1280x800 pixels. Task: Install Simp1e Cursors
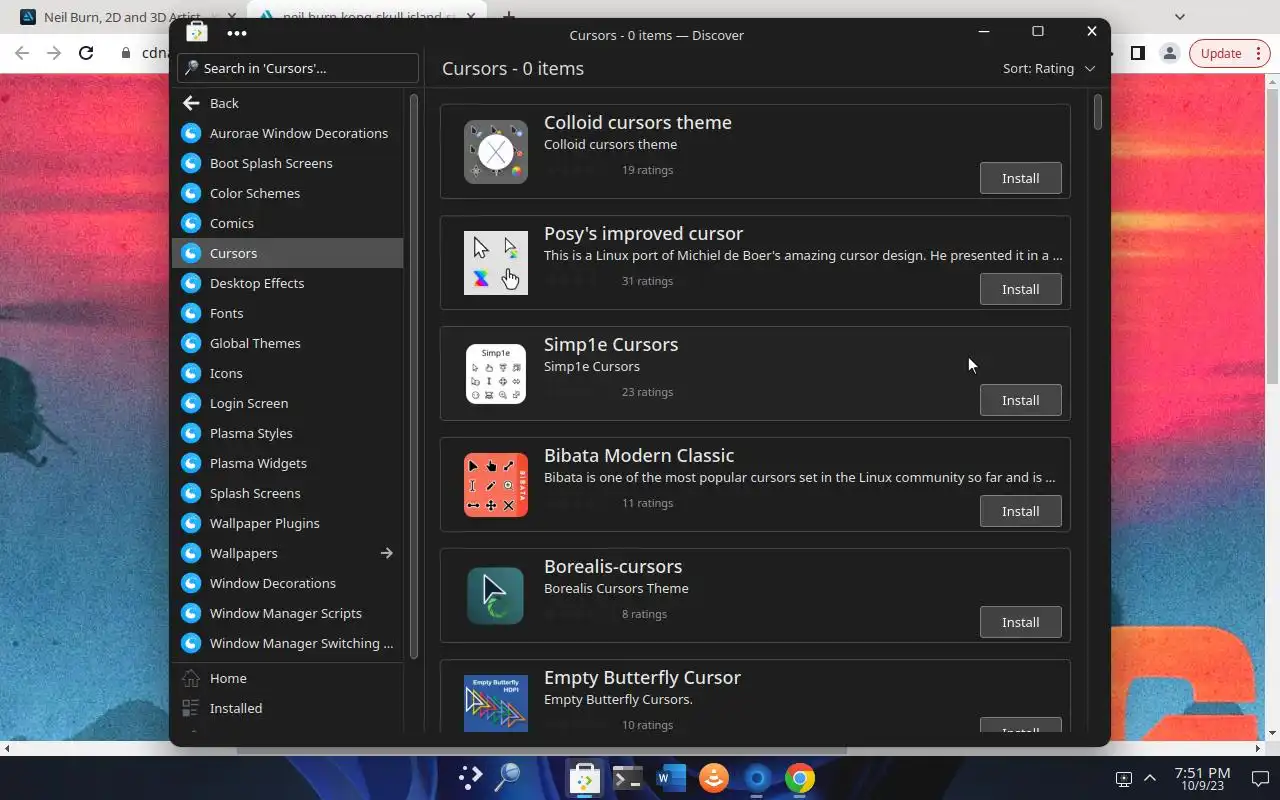[1020, 400]
